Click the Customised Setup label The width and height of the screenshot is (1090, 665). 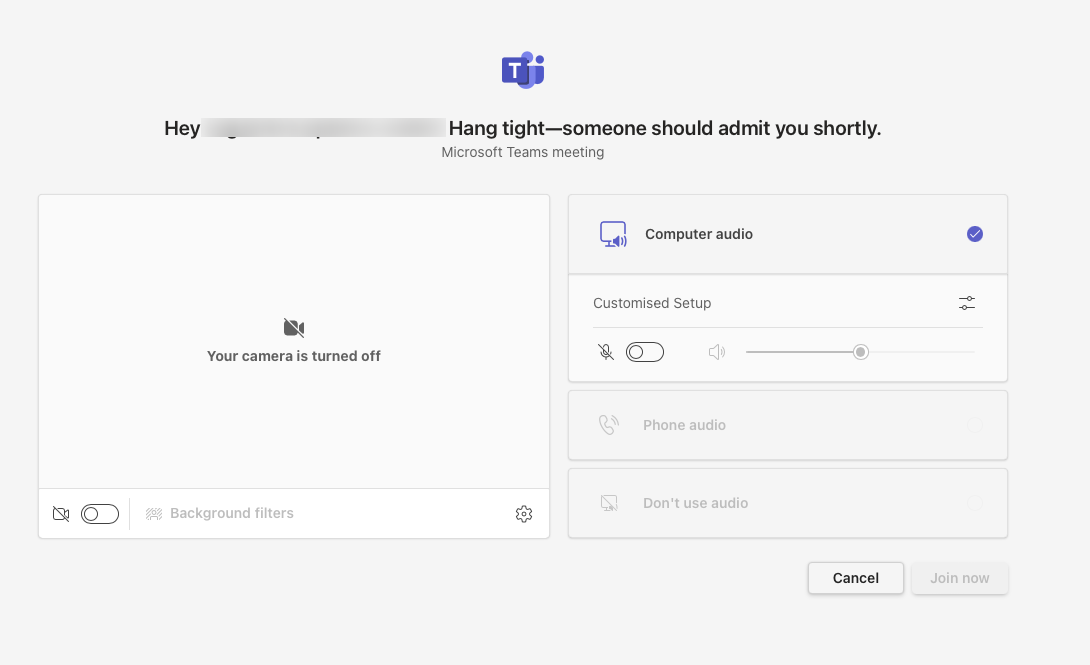coord(652,303)
